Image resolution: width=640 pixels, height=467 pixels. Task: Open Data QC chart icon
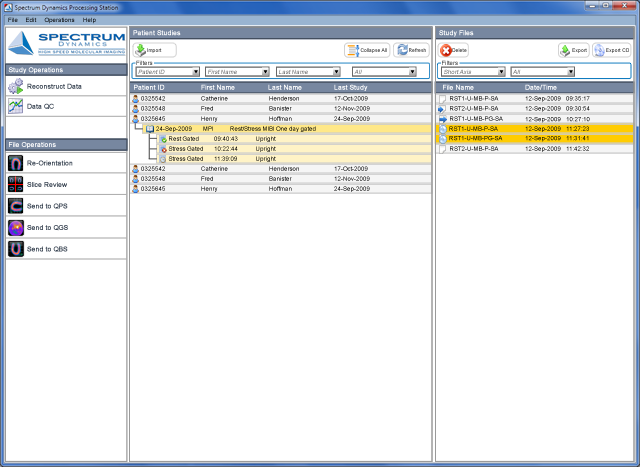click(x=16, y=106)
